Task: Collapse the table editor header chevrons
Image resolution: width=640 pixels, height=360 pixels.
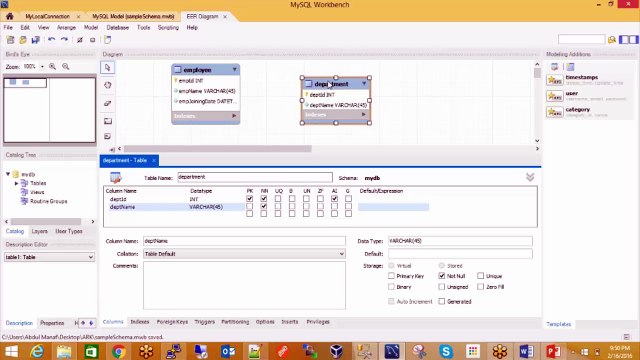Action: 530,177
